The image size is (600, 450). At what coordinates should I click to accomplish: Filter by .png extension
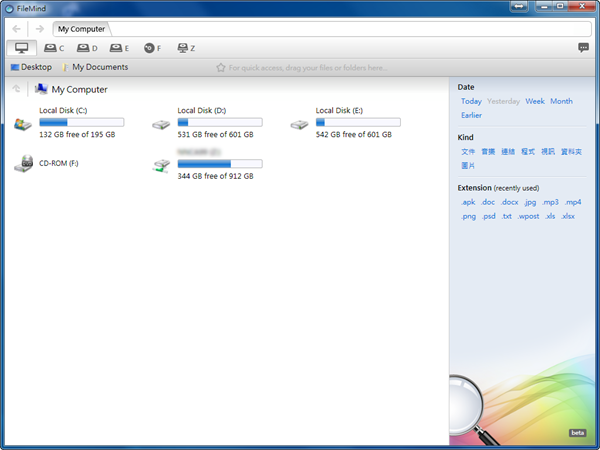click(468, 217)
